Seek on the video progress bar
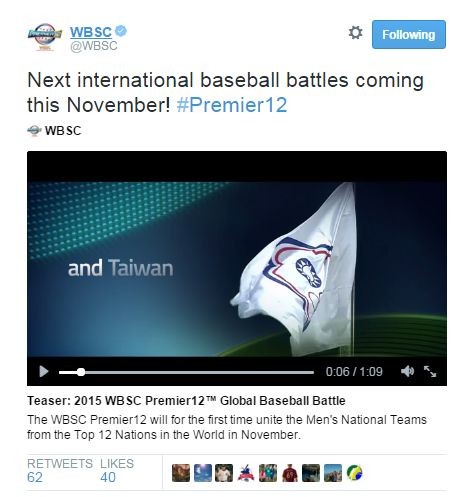This screenshot has height=497, width=465. tap(186, 372)
